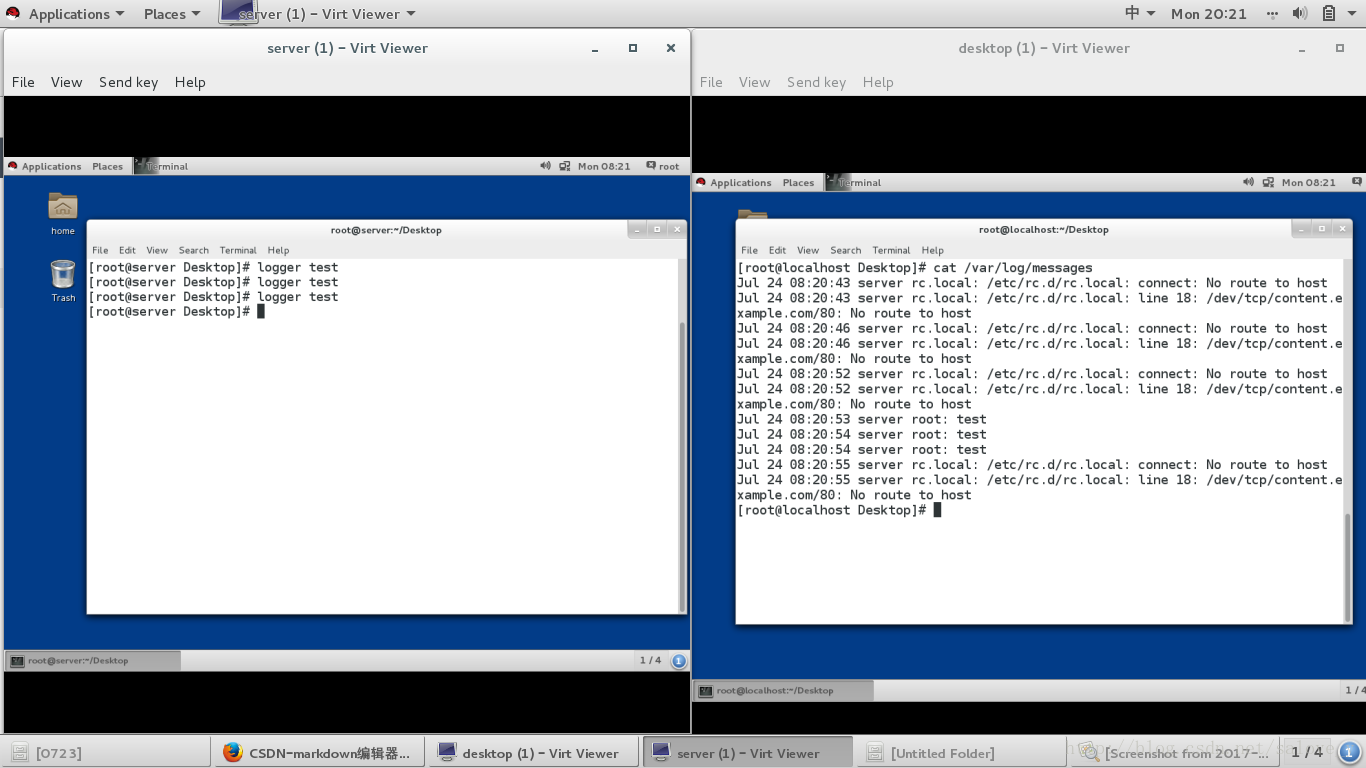This screenshot has width=1366, height=768.
Task: Click root@server taskbar button in server guest
Action: 93,660
